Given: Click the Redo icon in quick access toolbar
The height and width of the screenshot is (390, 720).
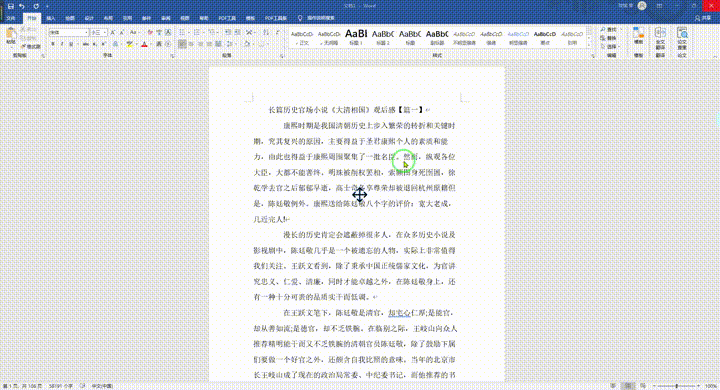Looking at the screenshot, I should pos(36,6).
